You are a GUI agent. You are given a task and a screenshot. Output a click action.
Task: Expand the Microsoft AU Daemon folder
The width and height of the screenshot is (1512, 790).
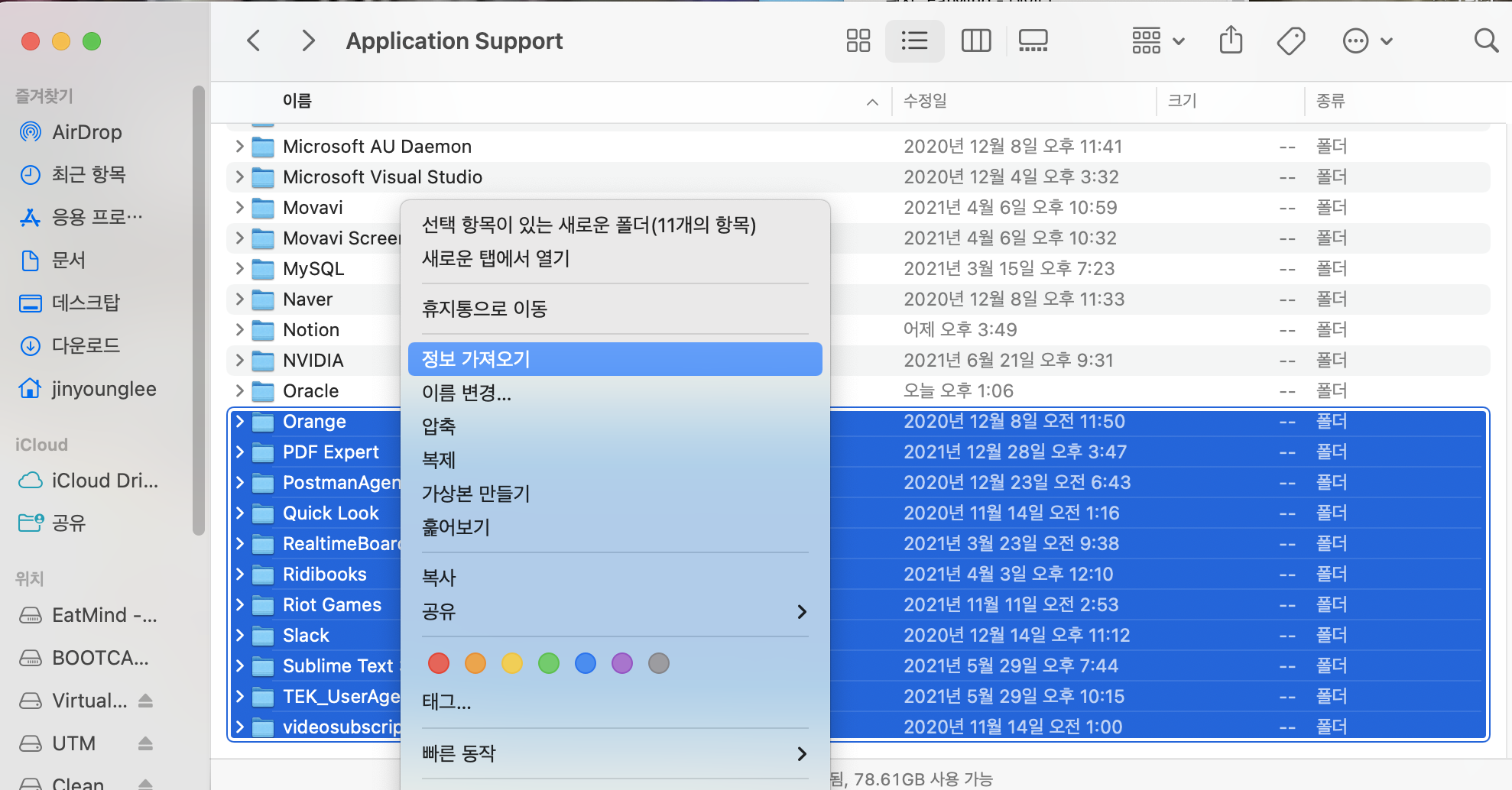[x=239, y=146]
